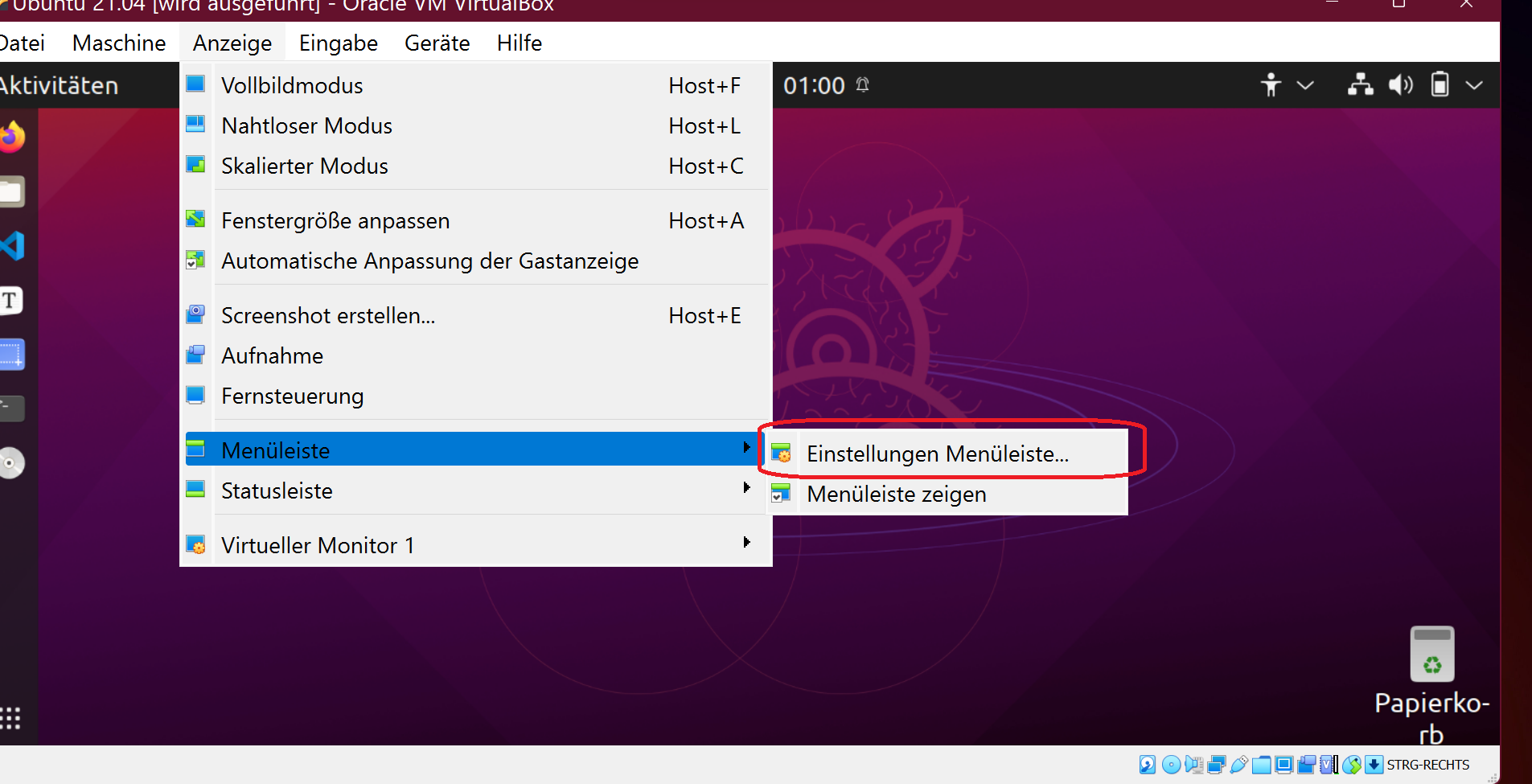Expand the Statusleiste submenu arrow
This screenshot has width=1532, height=784.
746,488
